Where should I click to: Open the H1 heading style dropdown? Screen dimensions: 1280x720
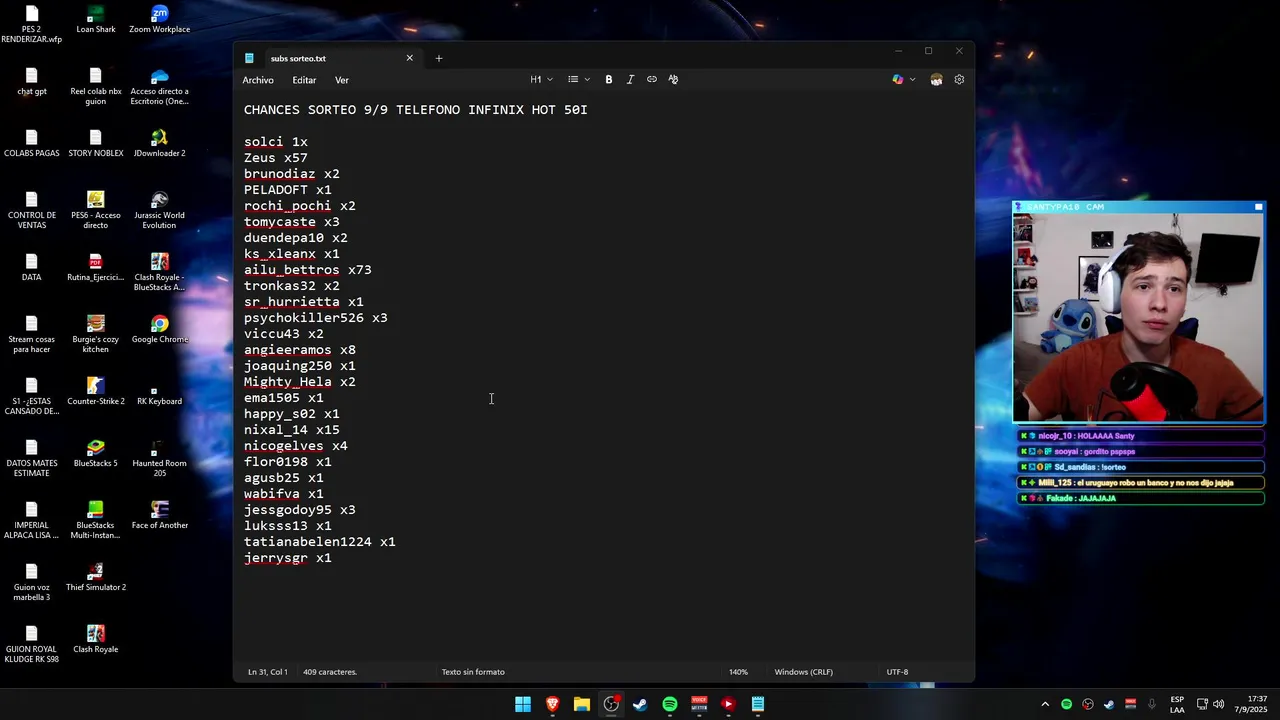pos(540,80)
